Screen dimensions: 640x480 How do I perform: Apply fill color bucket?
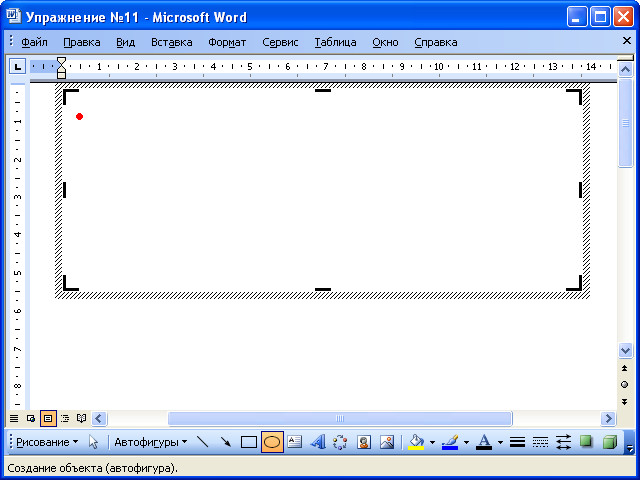click(416, 442)
